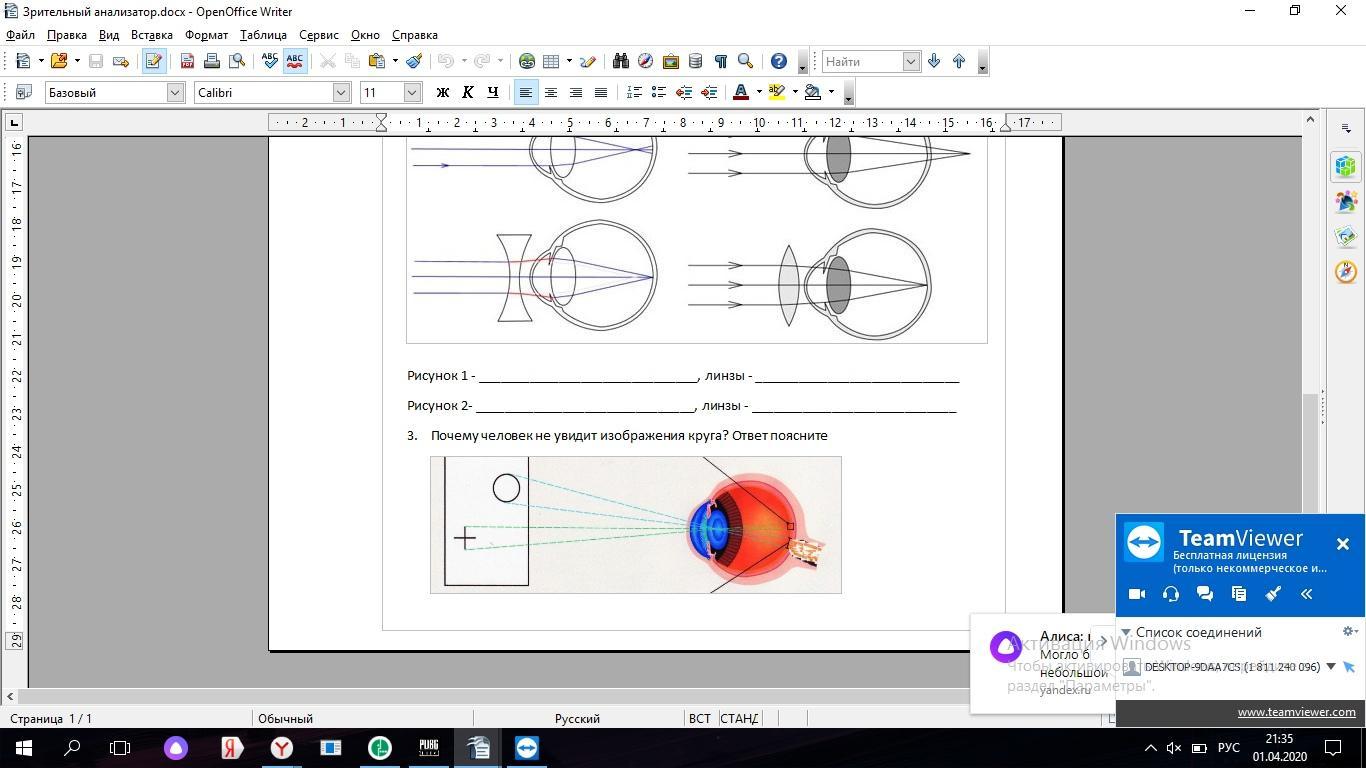Click the Format Paintbrush icon
Image resolution: width=1366 pixels, height=768 pixels.
click(x=414, y=61)
